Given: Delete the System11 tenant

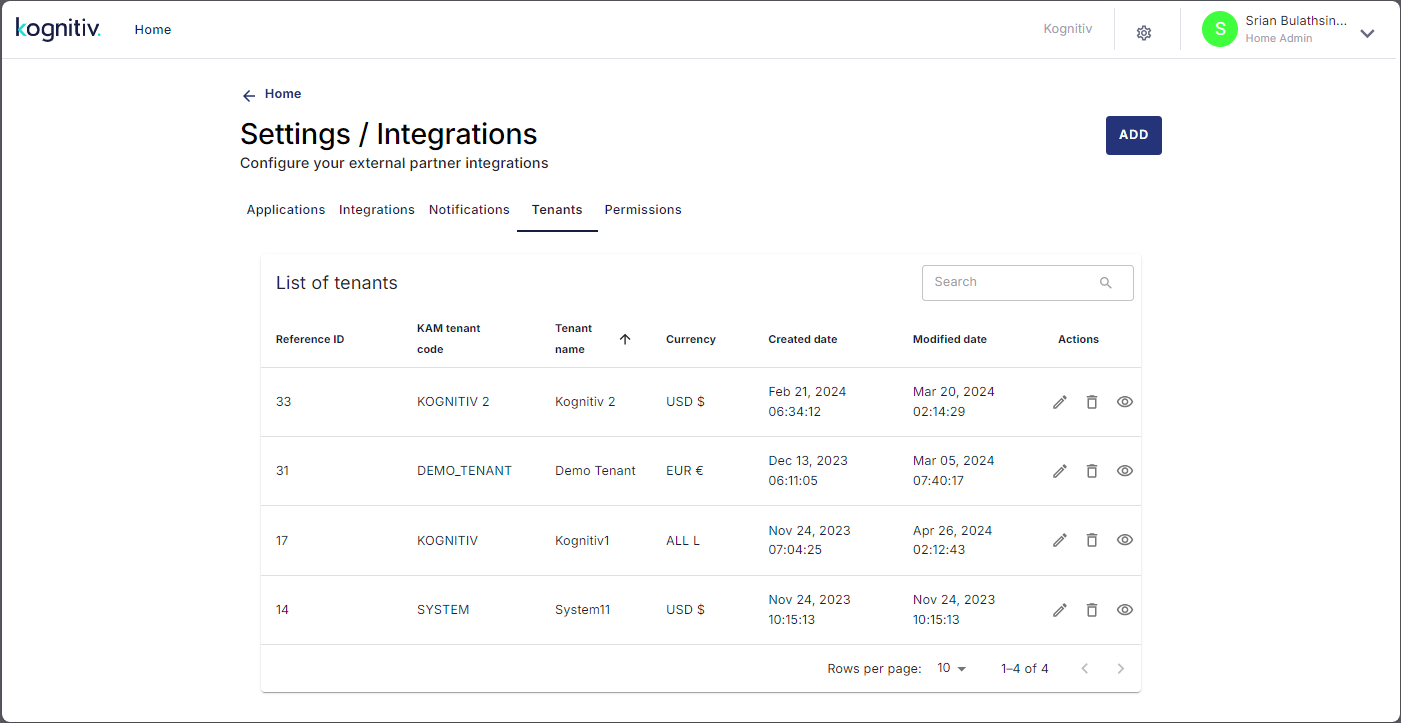Looking at the screenshot, I should pyautogui.click(x=1092, y=610).
